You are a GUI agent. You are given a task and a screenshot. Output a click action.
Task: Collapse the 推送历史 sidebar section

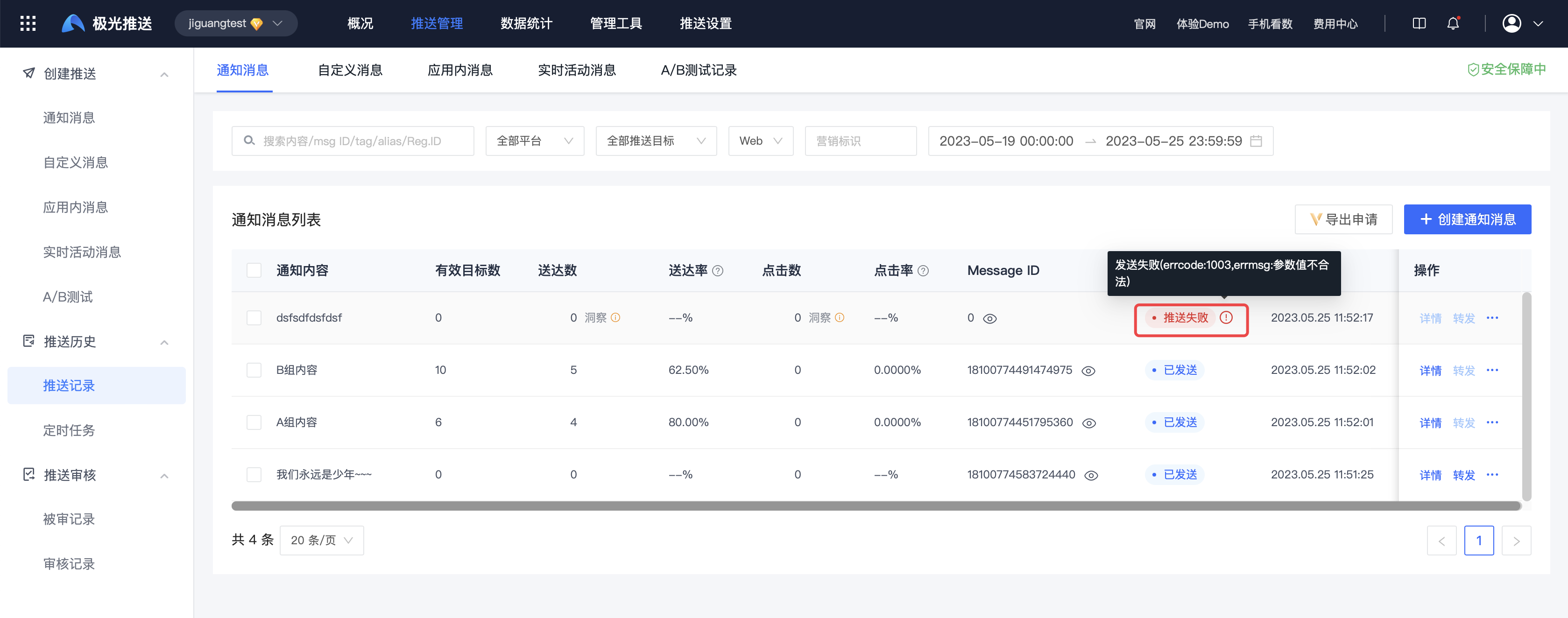tap(164, 343)
